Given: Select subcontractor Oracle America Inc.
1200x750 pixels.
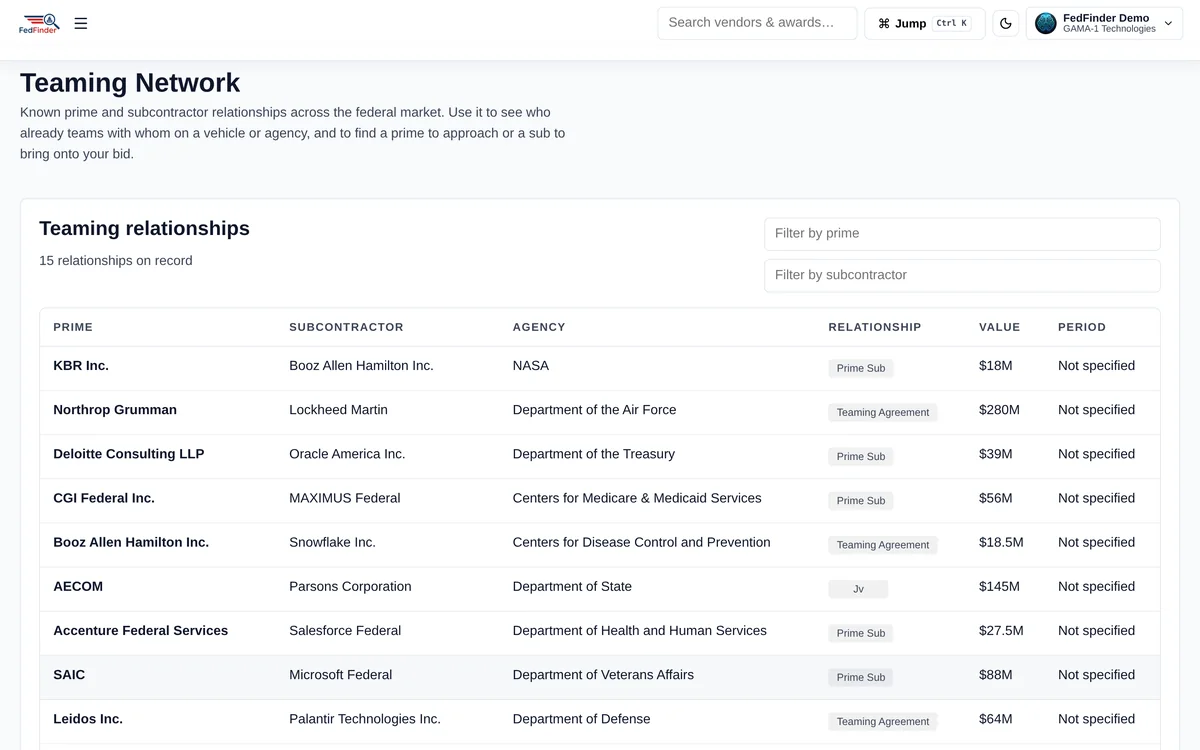Looking at the screenshot, I should 347,454.
